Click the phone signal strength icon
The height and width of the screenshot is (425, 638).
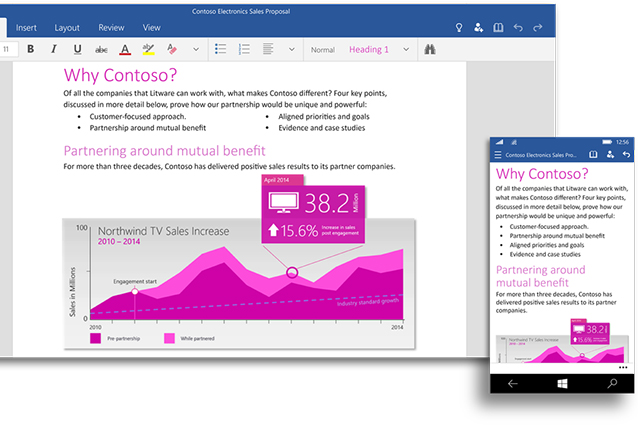click(499, 142)
